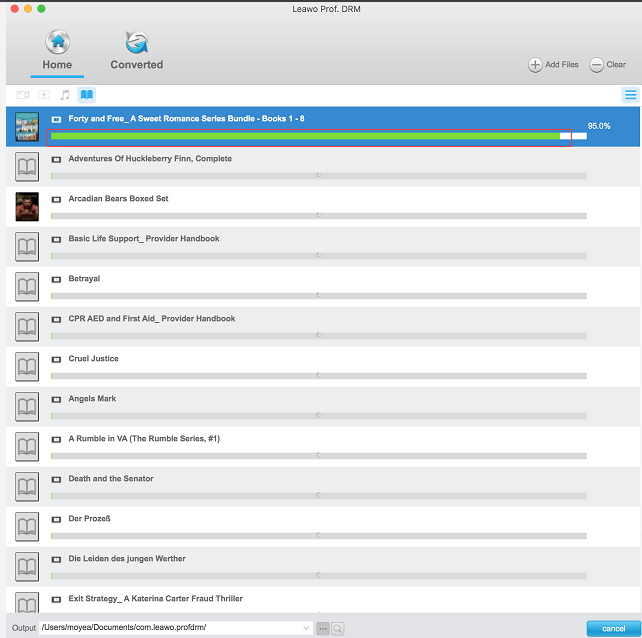Click the format icon beside Die Leiden des jungen Werther
Screen dimensions: 642x638
[56, 560]
